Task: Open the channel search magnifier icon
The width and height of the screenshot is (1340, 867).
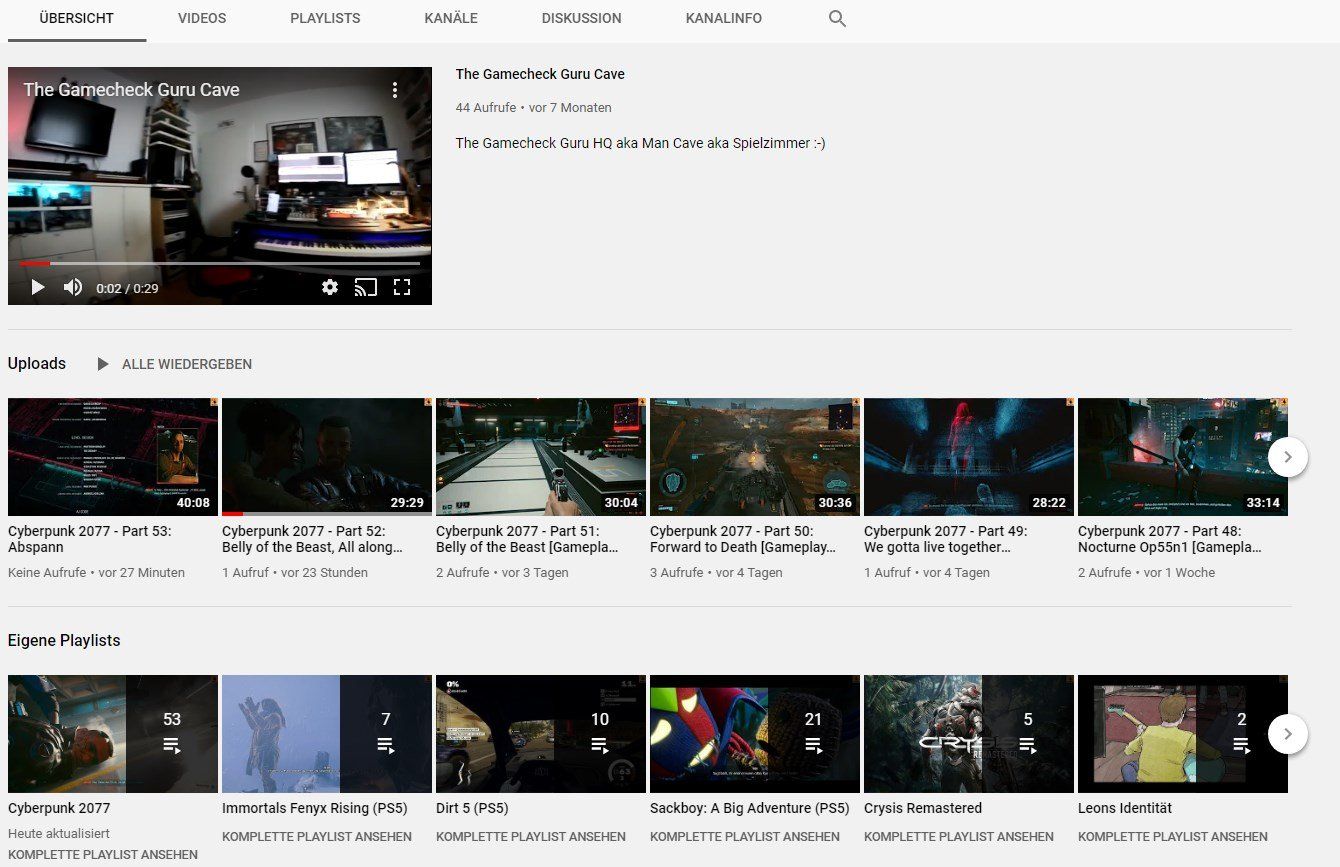Action: 838,19
